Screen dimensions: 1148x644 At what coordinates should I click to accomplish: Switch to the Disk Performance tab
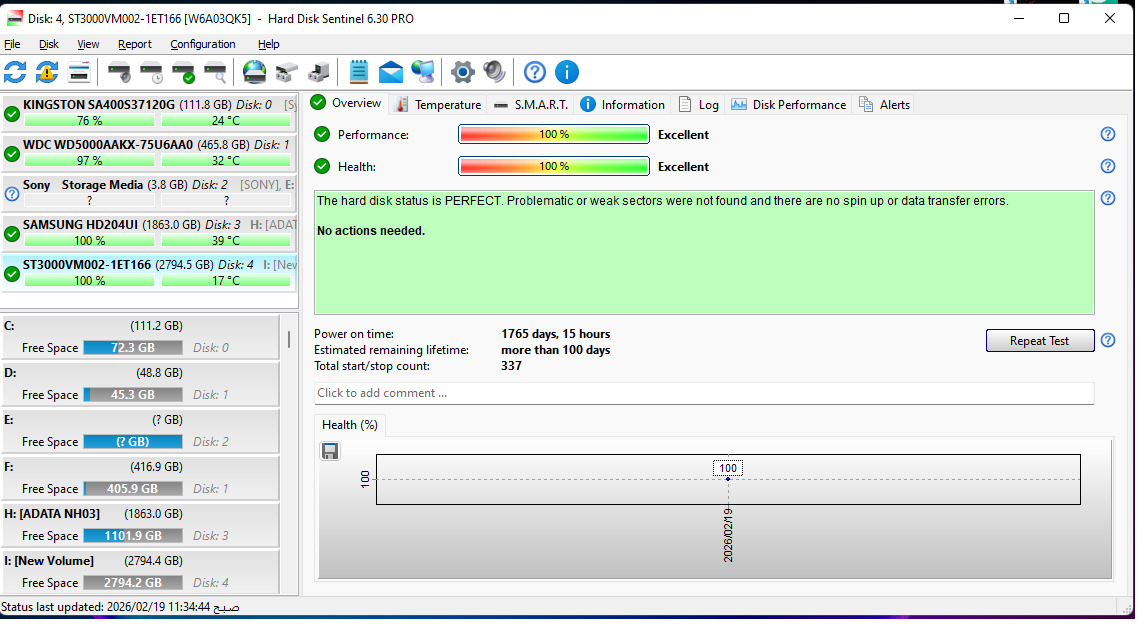click(x=789, y=105)
